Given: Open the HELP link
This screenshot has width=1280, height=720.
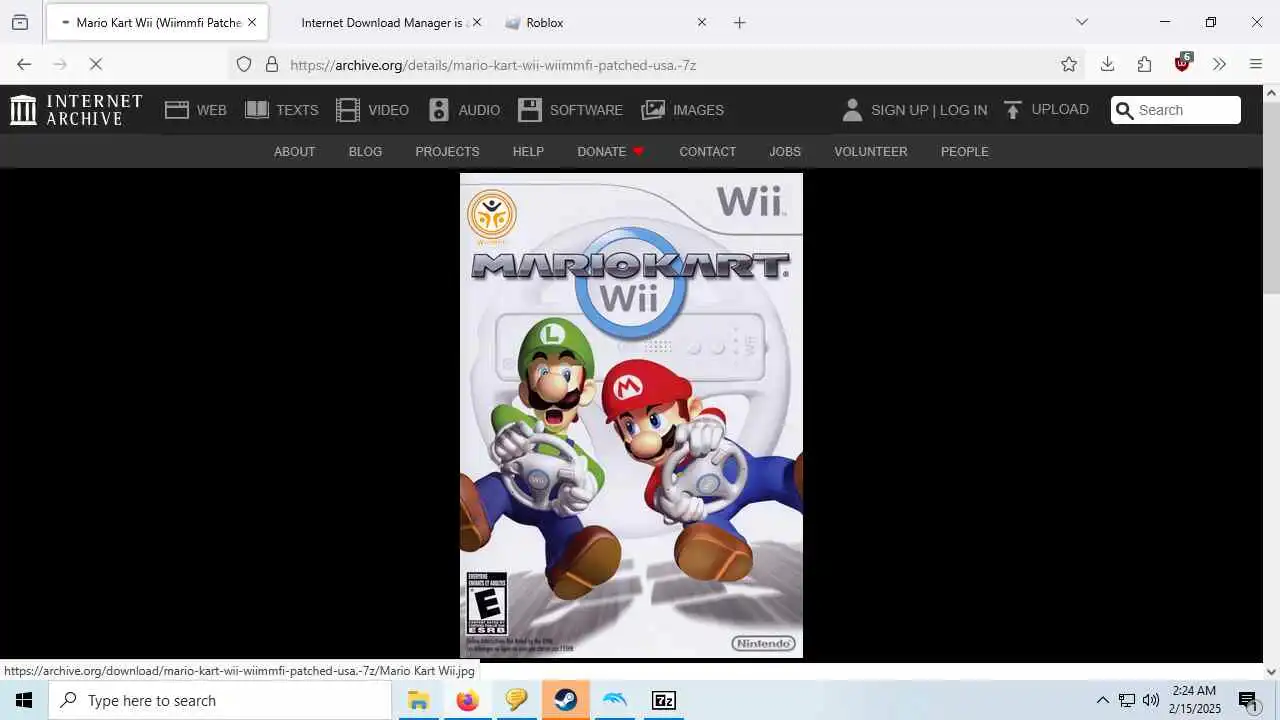Looking at the screenshot, I should (528, 152).
